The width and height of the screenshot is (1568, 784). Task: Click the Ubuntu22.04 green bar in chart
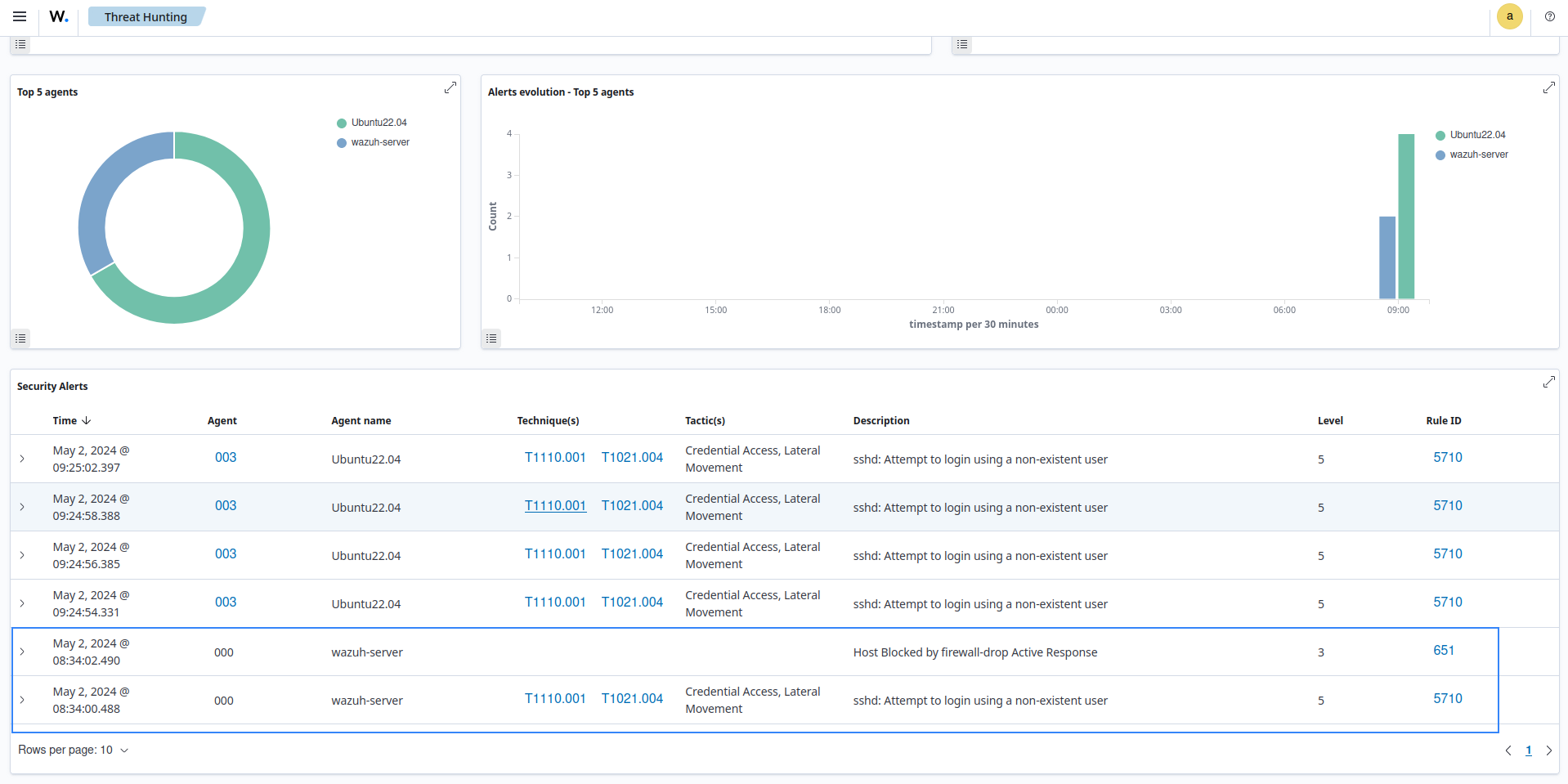pyautogui.click(x=1405, y=217)
